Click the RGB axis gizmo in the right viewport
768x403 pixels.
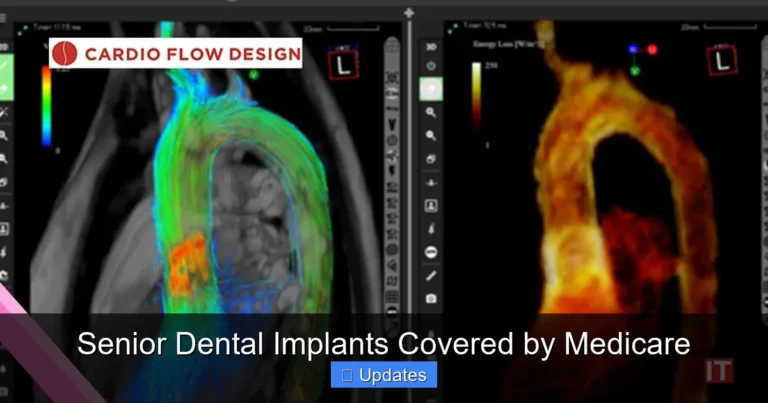pyautogui.click(x=642, y=59)
